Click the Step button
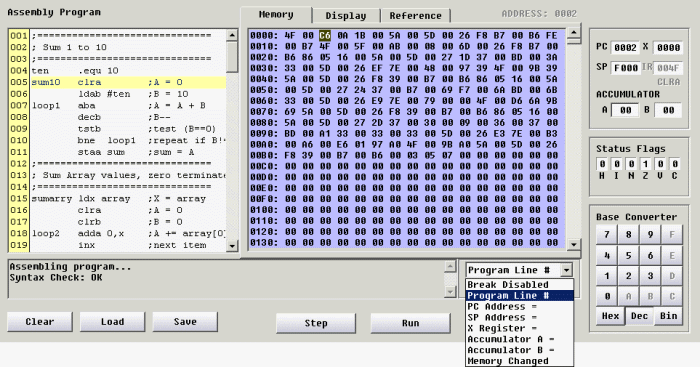700x367 pixels. [x=316, y=323]
